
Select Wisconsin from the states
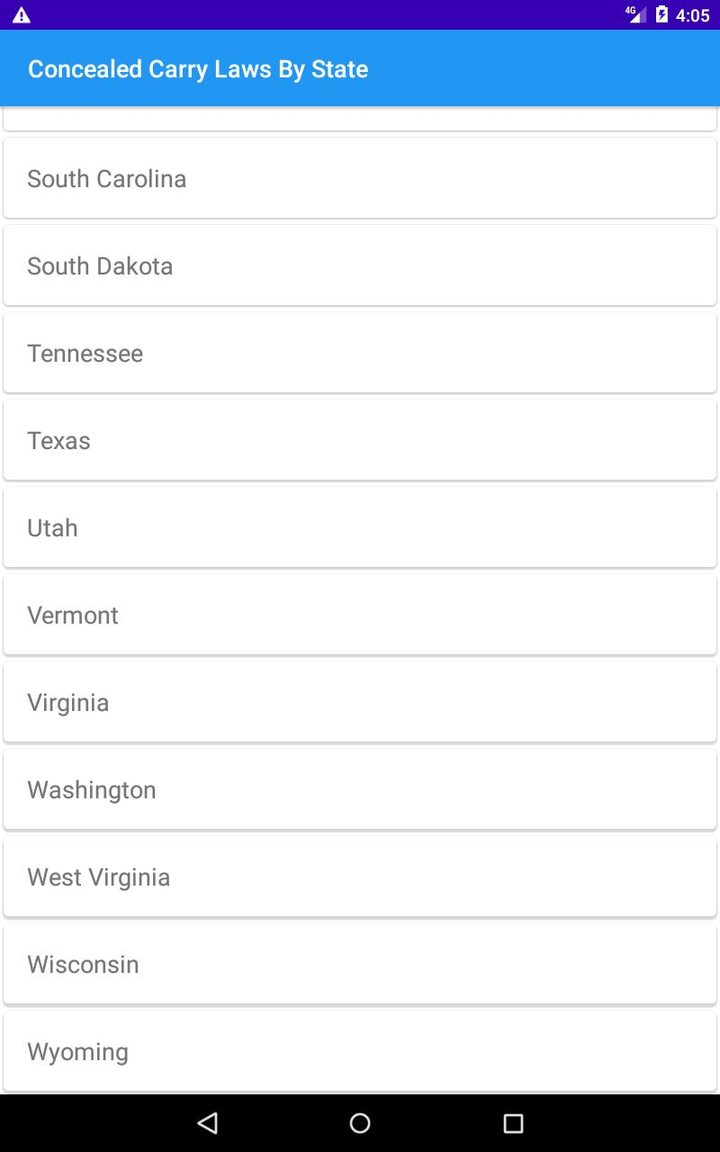tap(360, 964)
